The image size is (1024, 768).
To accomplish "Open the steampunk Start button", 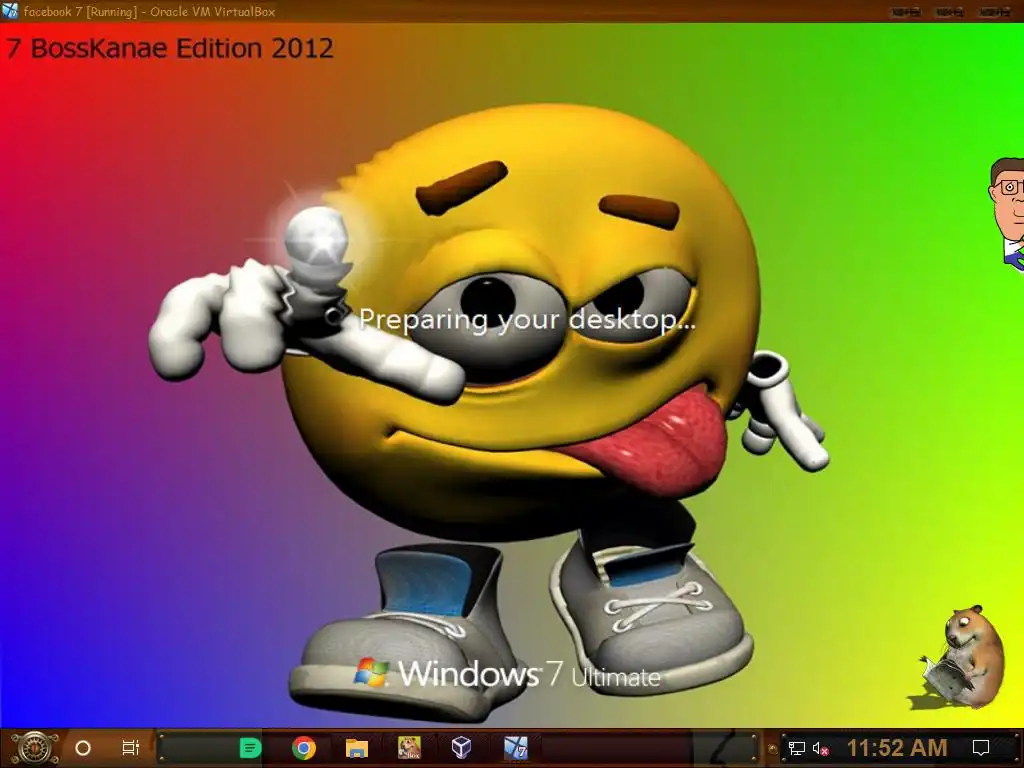I will 35,748.
